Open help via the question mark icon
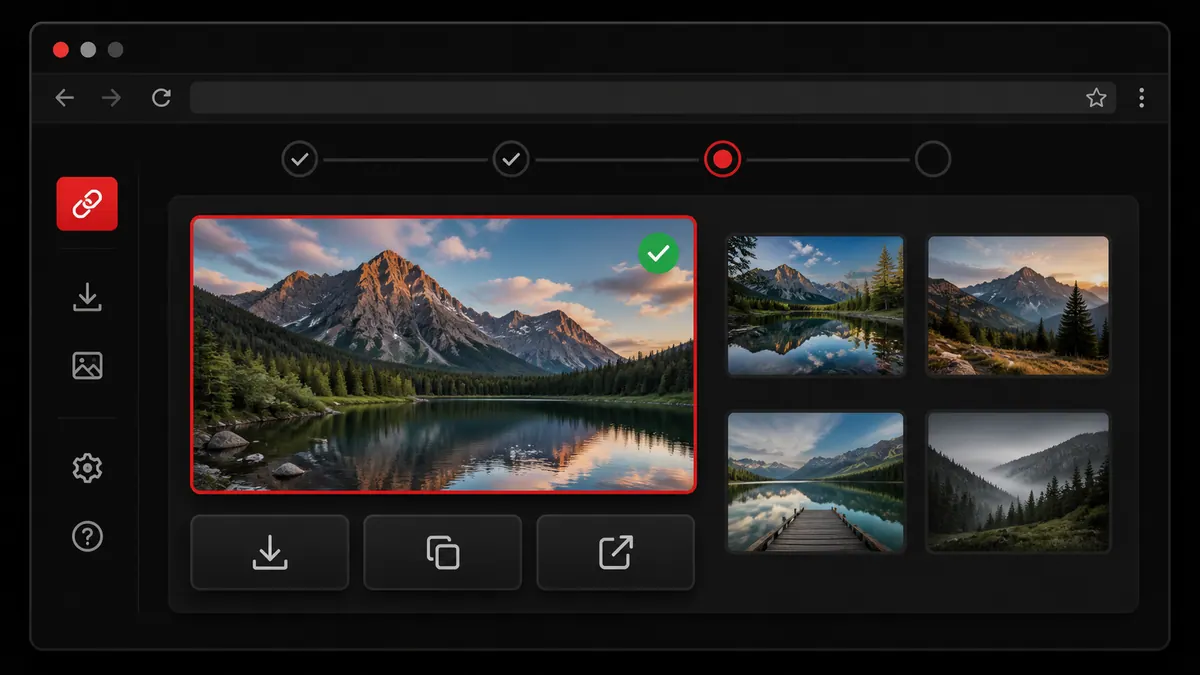Screen dimensions: 1200x675 pos(87,537)
